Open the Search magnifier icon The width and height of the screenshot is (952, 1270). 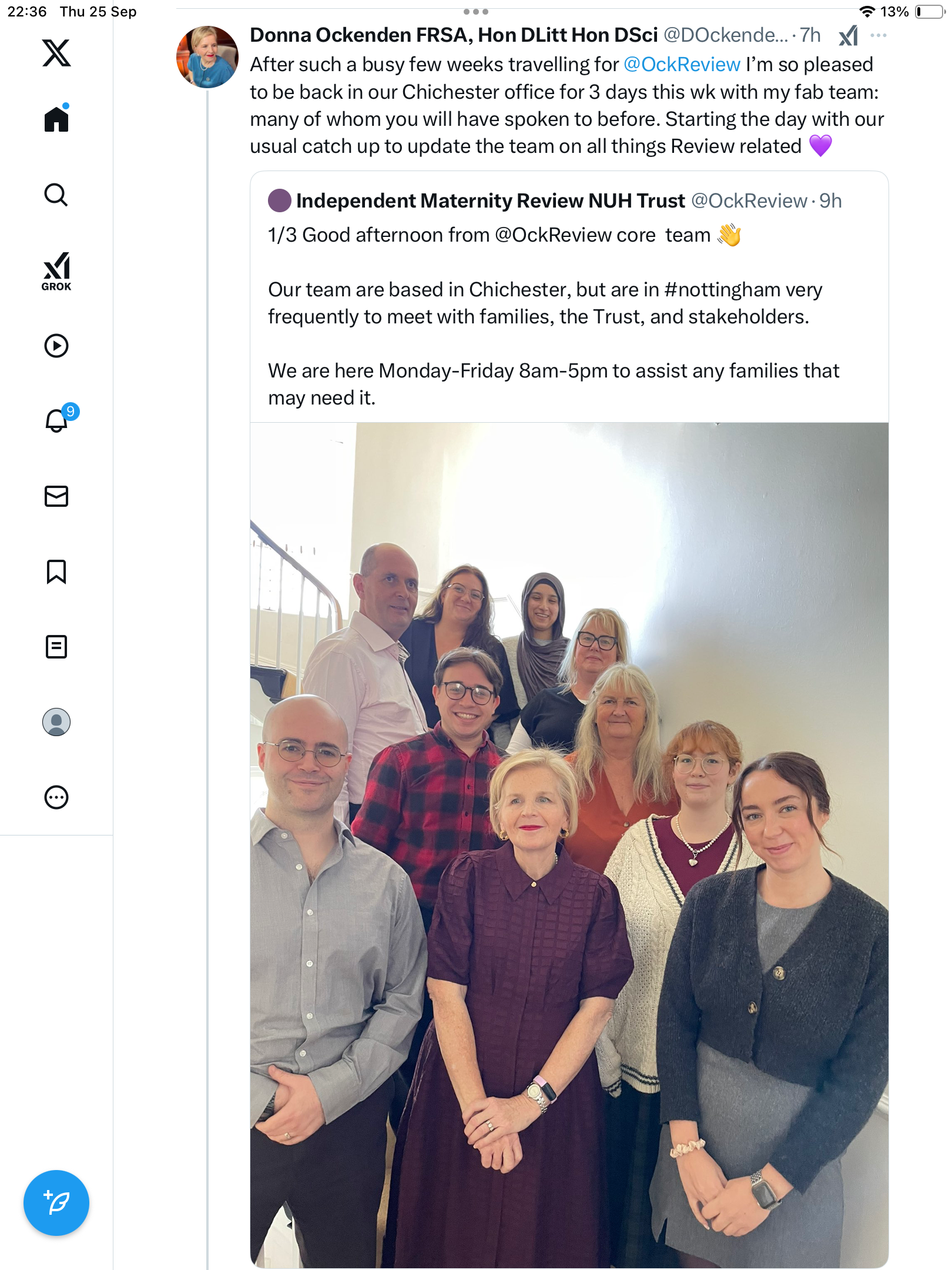[56, 195]
